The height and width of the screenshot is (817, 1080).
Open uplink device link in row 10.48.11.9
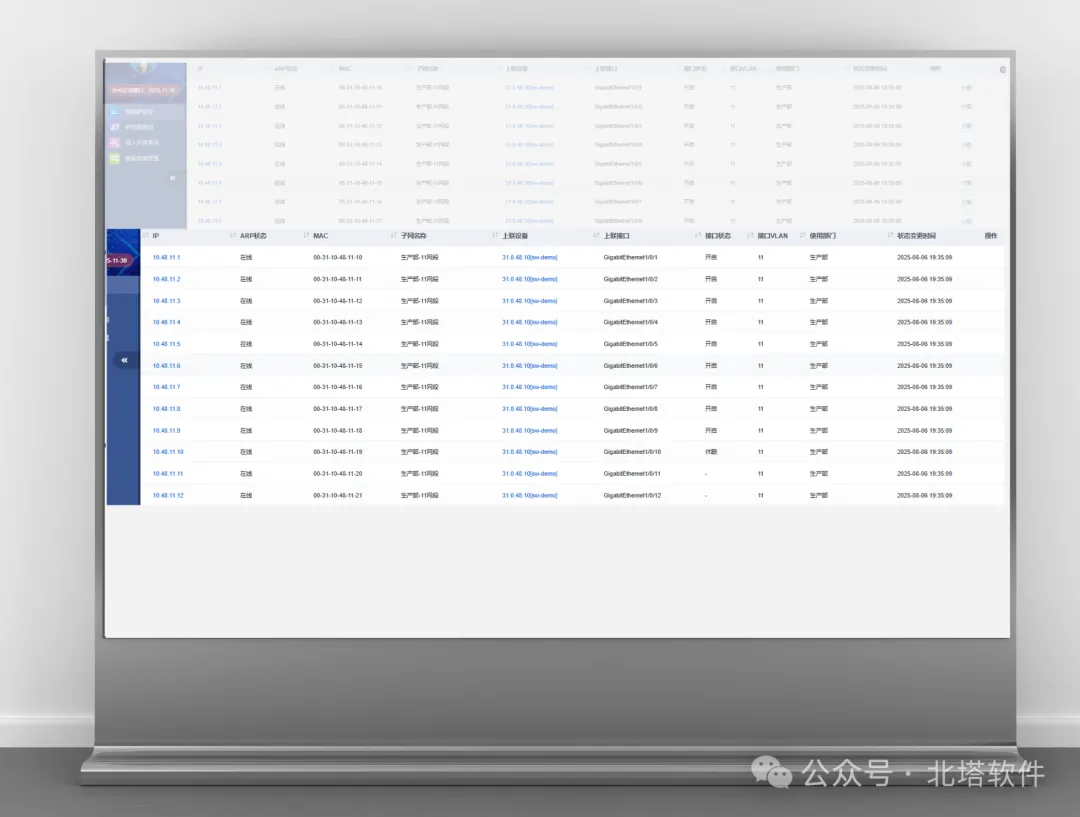[x=530, y=431]
